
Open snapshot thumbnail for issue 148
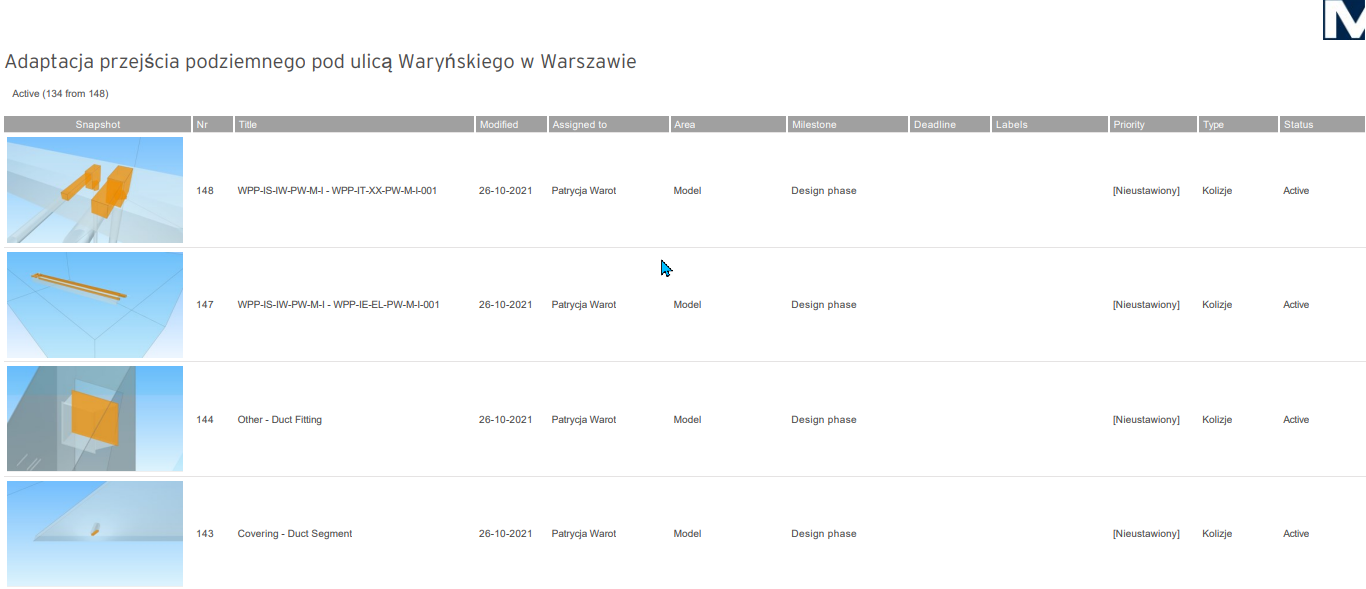95,190
